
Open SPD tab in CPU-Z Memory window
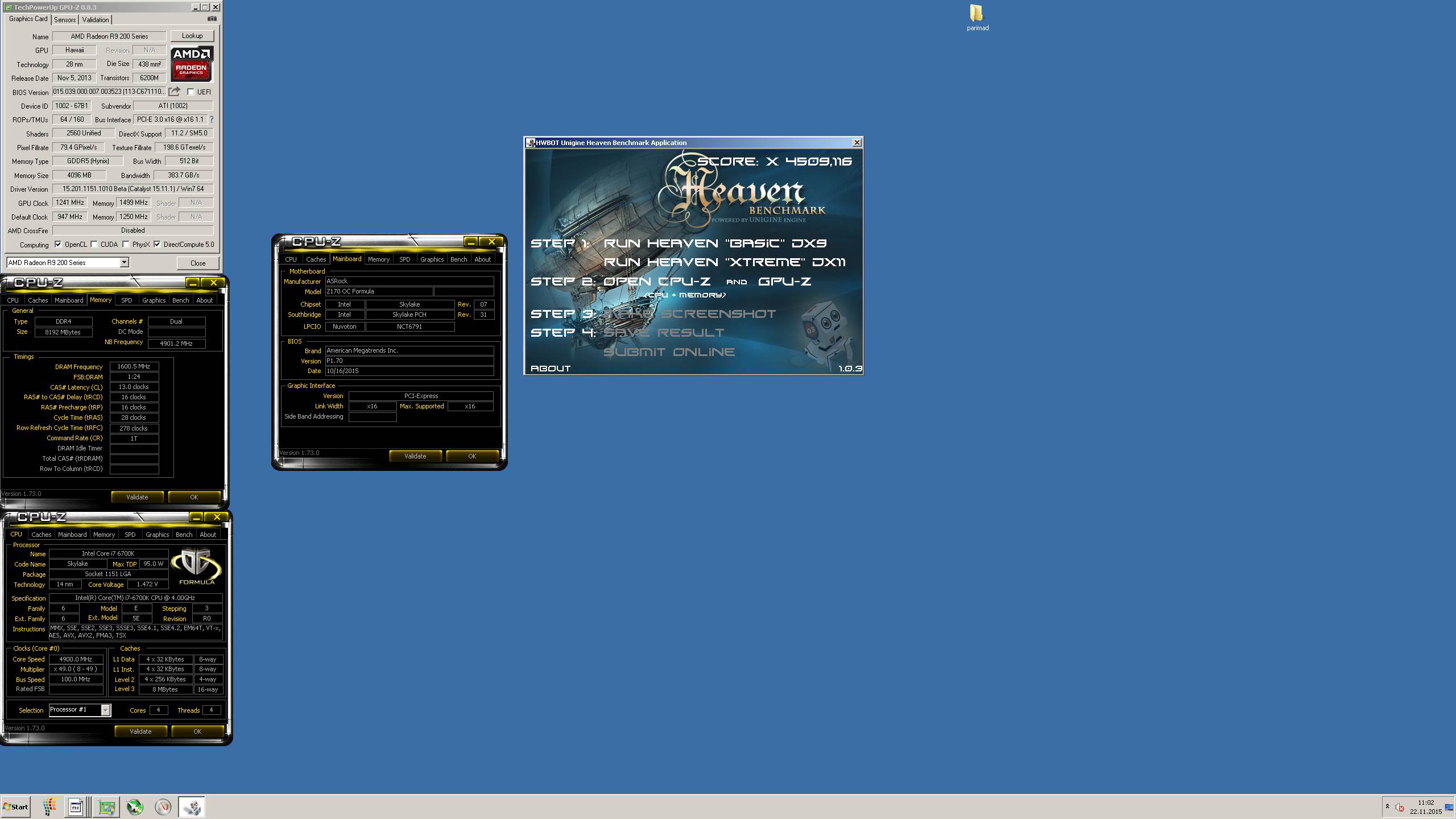(127, 300)
